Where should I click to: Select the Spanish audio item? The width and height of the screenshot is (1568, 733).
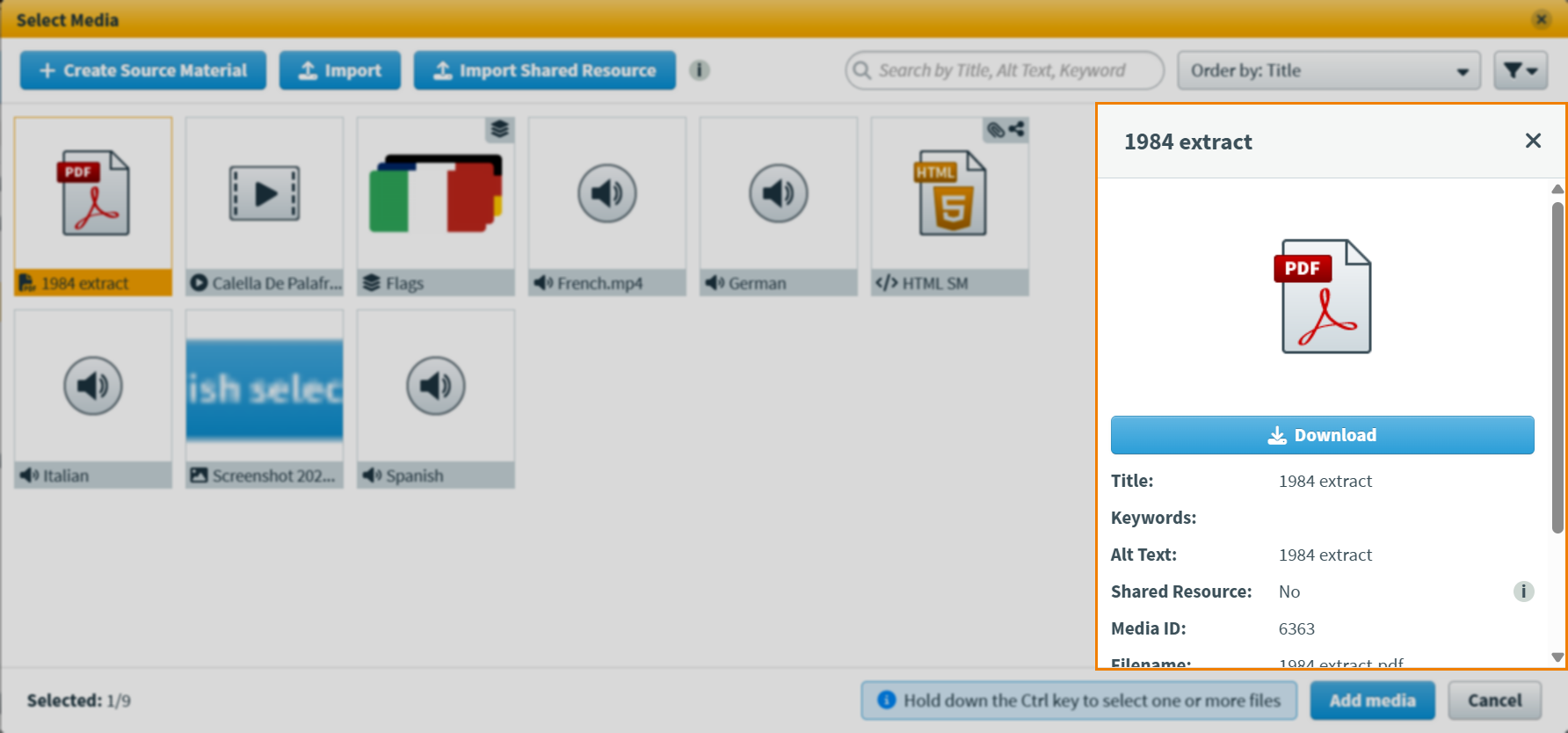[435, 398]
